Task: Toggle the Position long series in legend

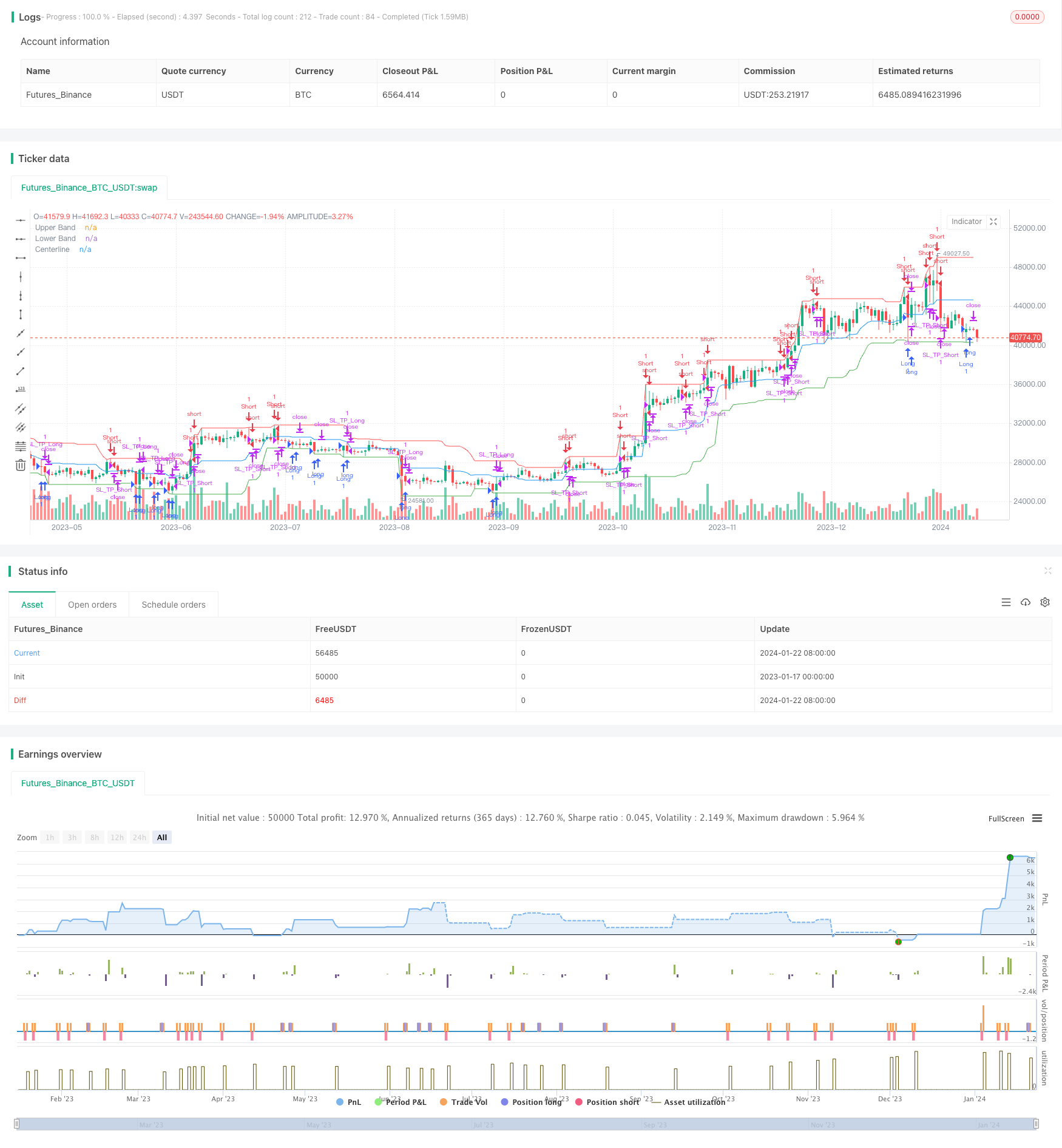Action: click(x=531, y=1102)
